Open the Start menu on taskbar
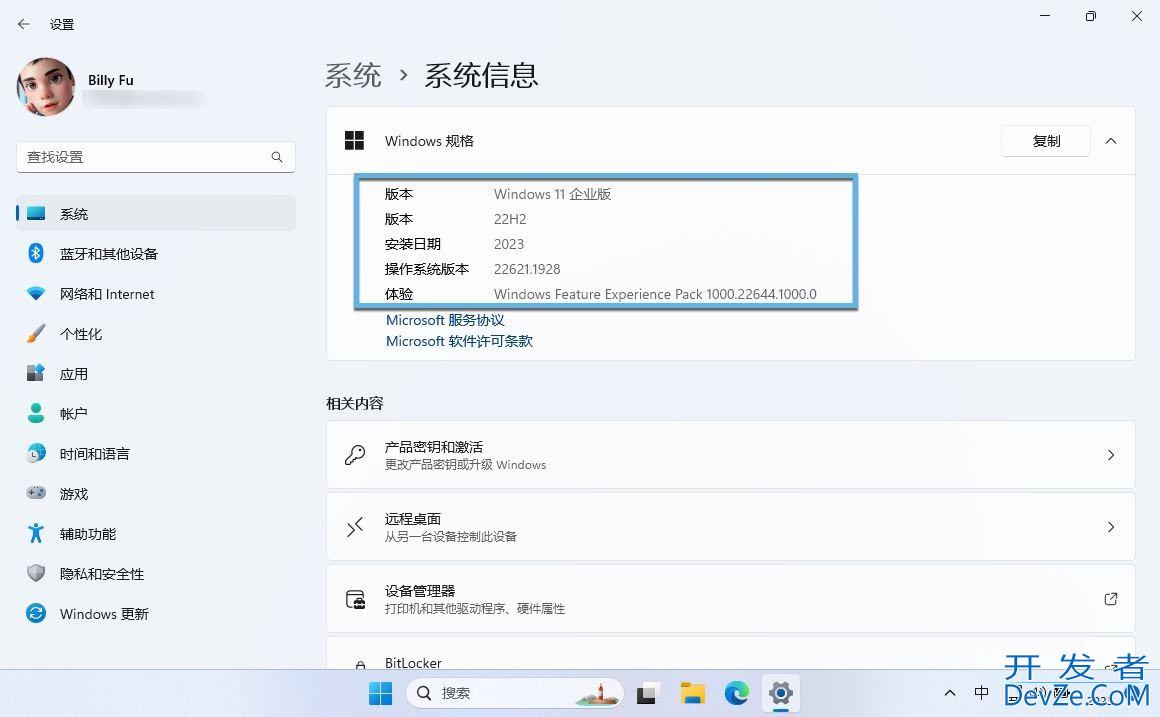This screenshot has height=717, width=1160. 380,693
